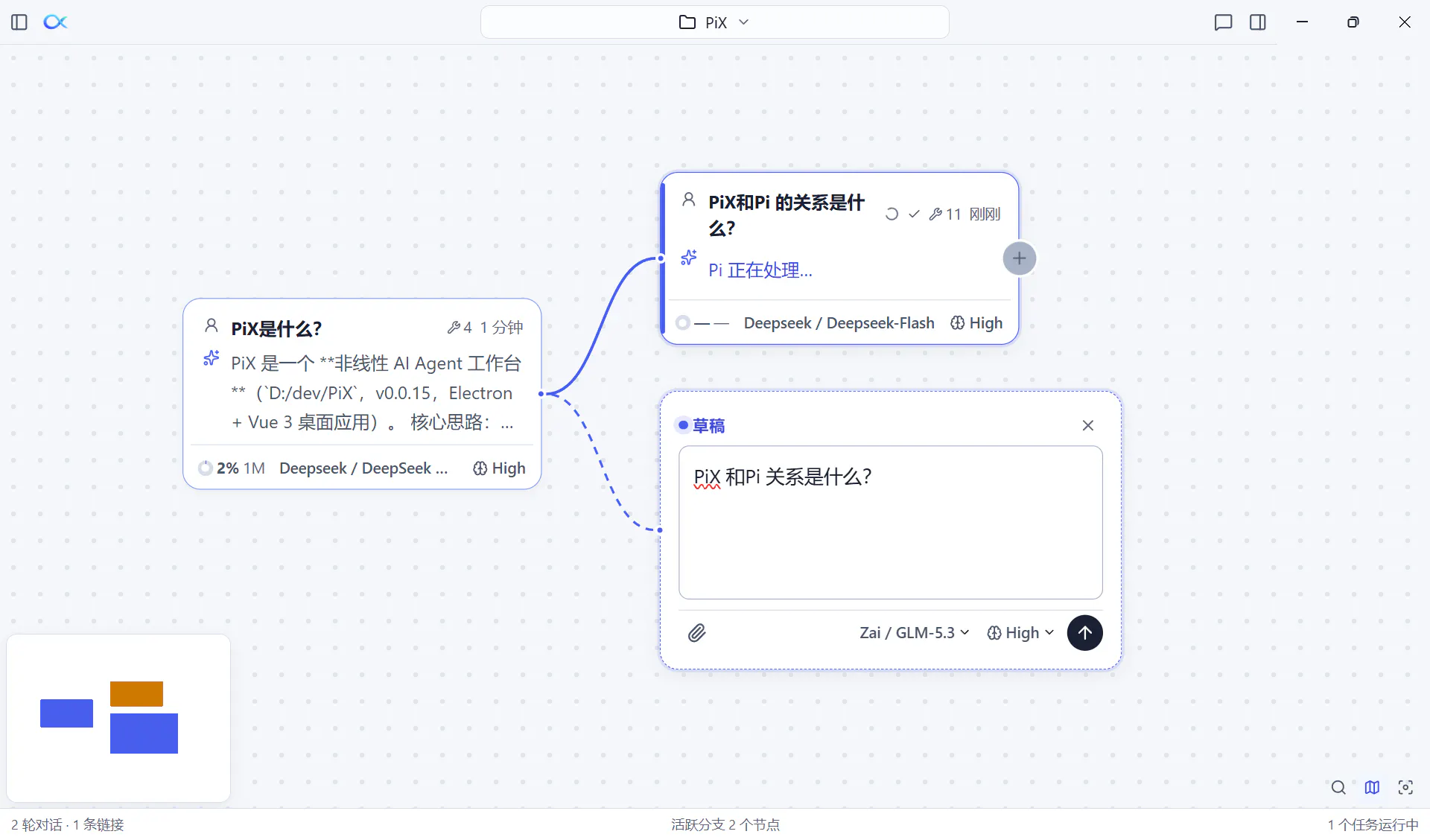This screenshot has width=1430, height=840.
Task: Click the 'PiX和Pi 的关系是什么?' card title
Action: (x=786, y=215)
